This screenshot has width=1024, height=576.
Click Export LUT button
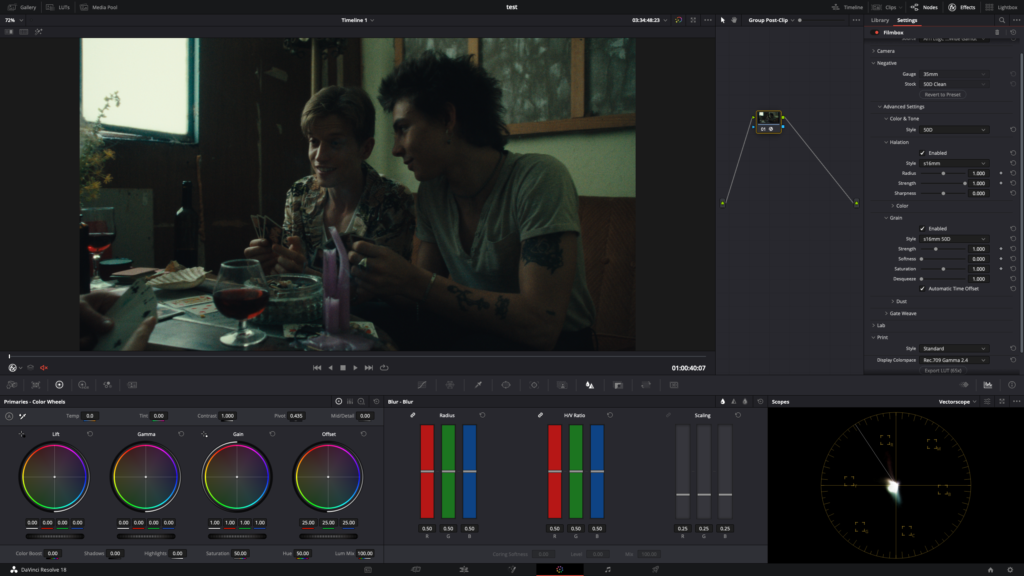pos(942,370)
